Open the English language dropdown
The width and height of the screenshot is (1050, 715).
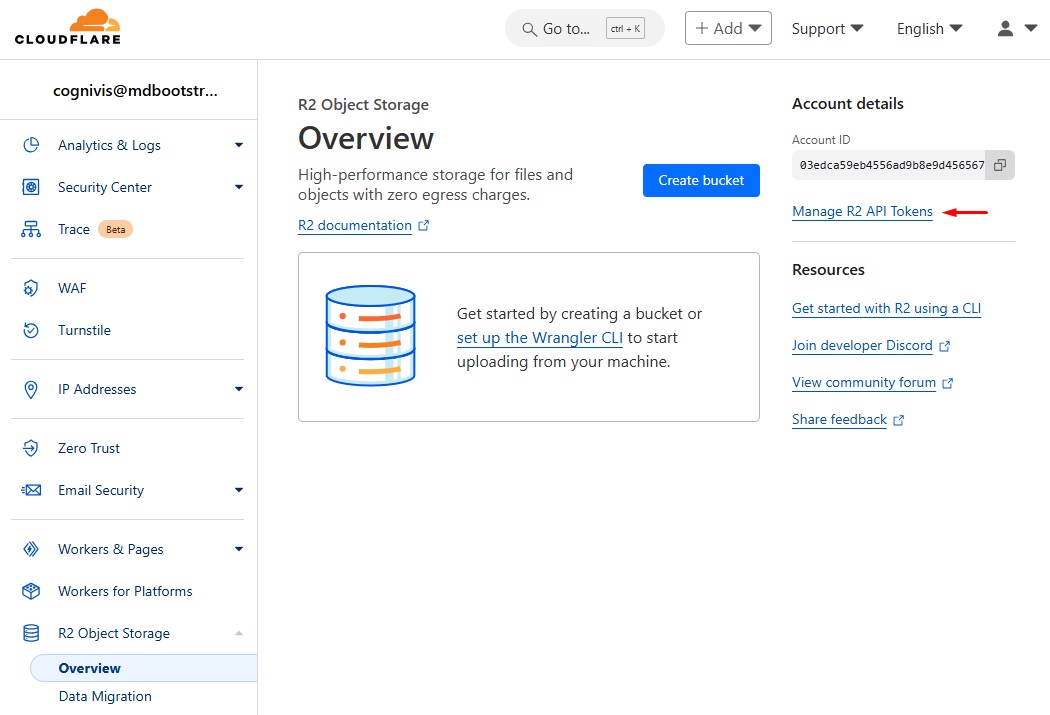[x=929, y=29]
